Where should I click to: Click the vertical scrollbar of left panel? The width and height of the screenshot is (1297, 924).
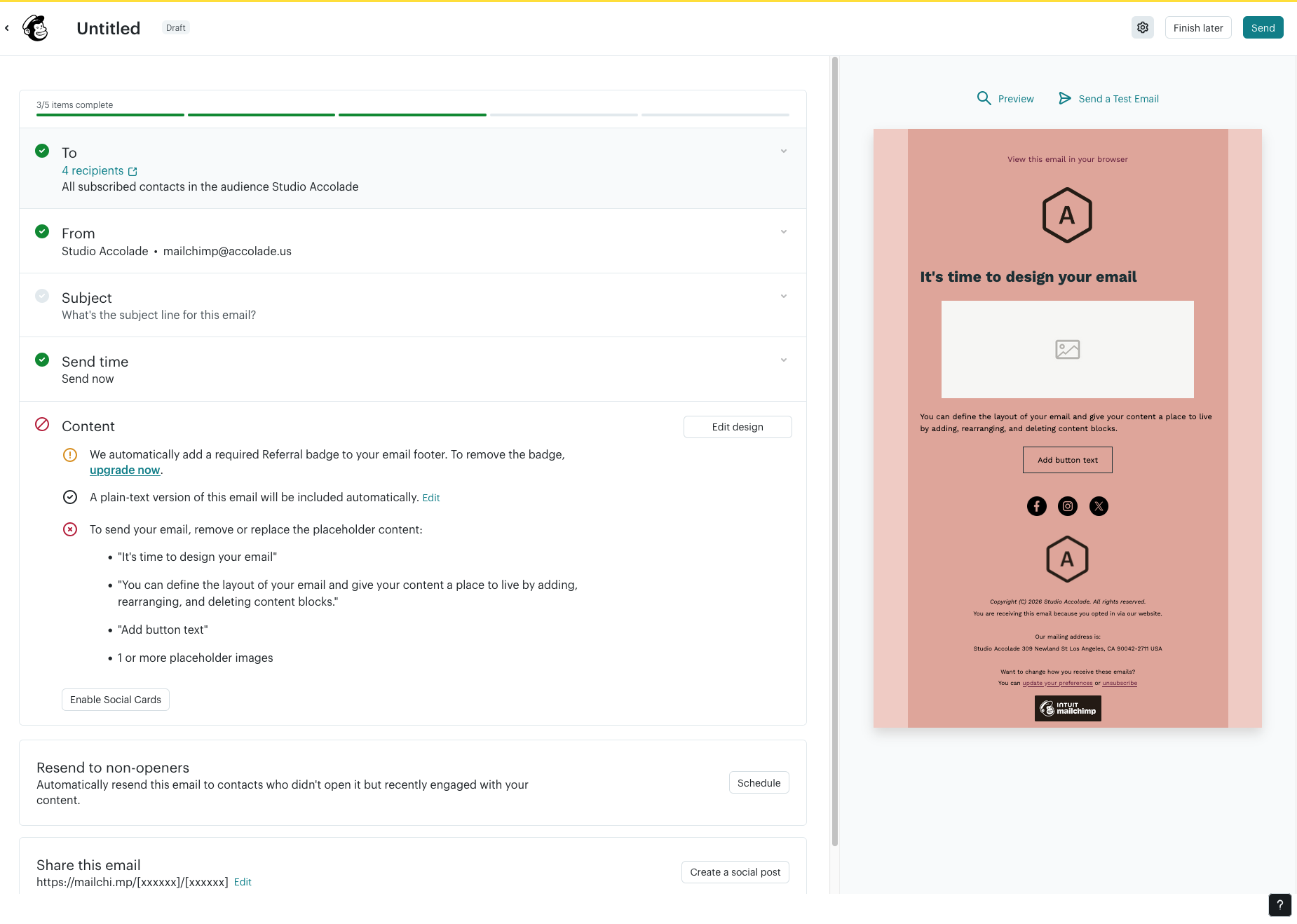834,449
